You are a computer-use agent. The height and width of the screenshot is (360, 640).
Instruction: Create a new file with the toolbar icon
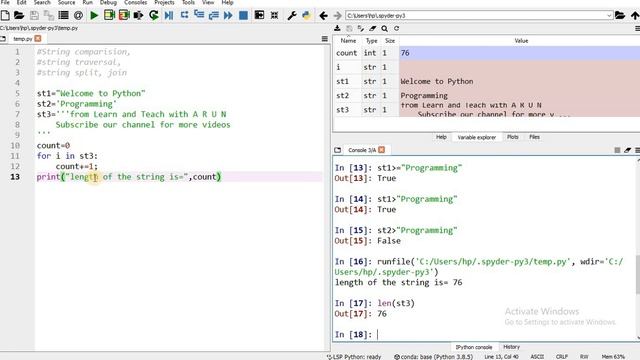[5, 16]
